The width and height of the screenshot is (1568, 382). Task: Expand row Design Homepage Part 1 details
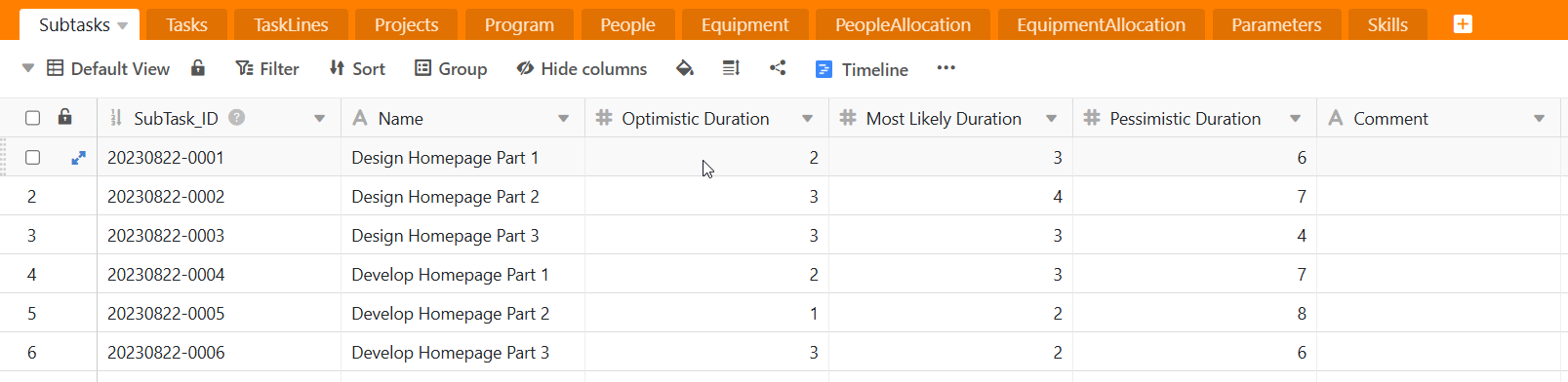78,157
